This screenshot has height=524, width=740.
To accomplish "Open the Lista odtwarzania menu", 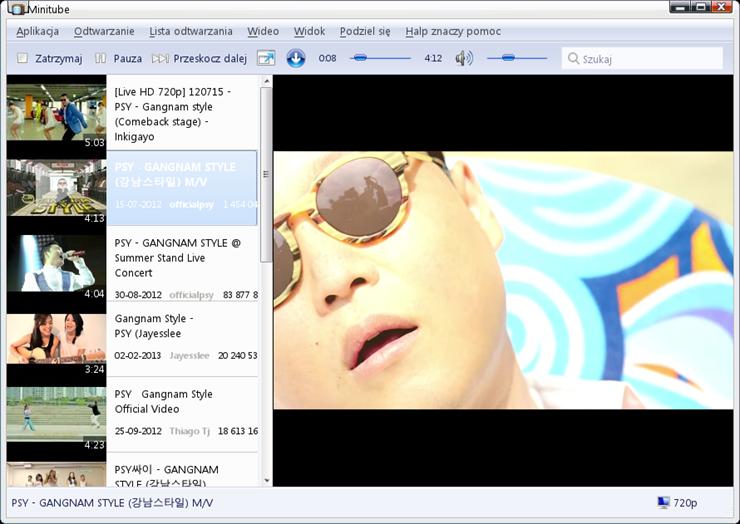I will [191, 32].
